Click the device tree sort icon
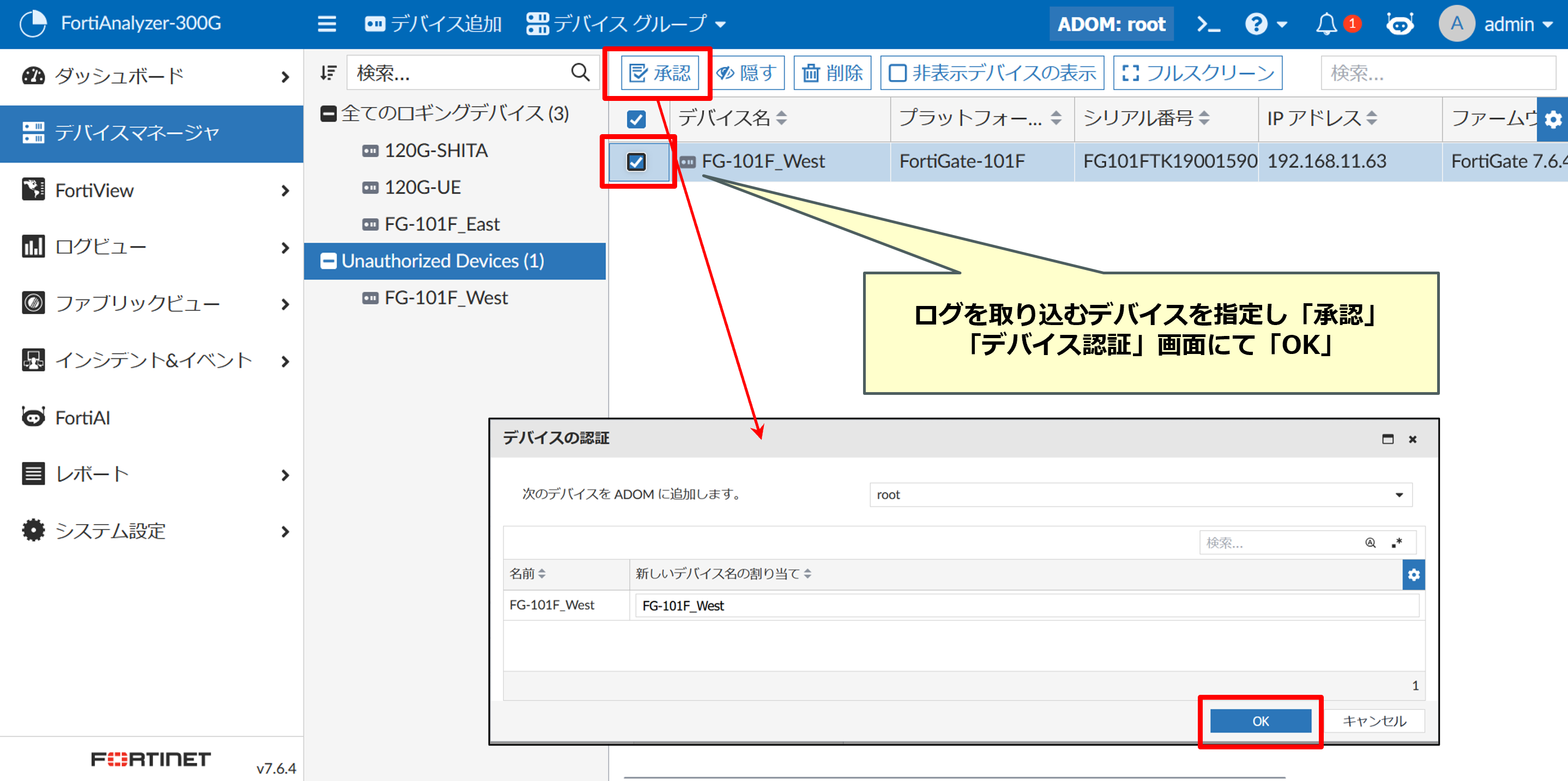The height and width of the screenshot is (781, 1568). point(329,73)
